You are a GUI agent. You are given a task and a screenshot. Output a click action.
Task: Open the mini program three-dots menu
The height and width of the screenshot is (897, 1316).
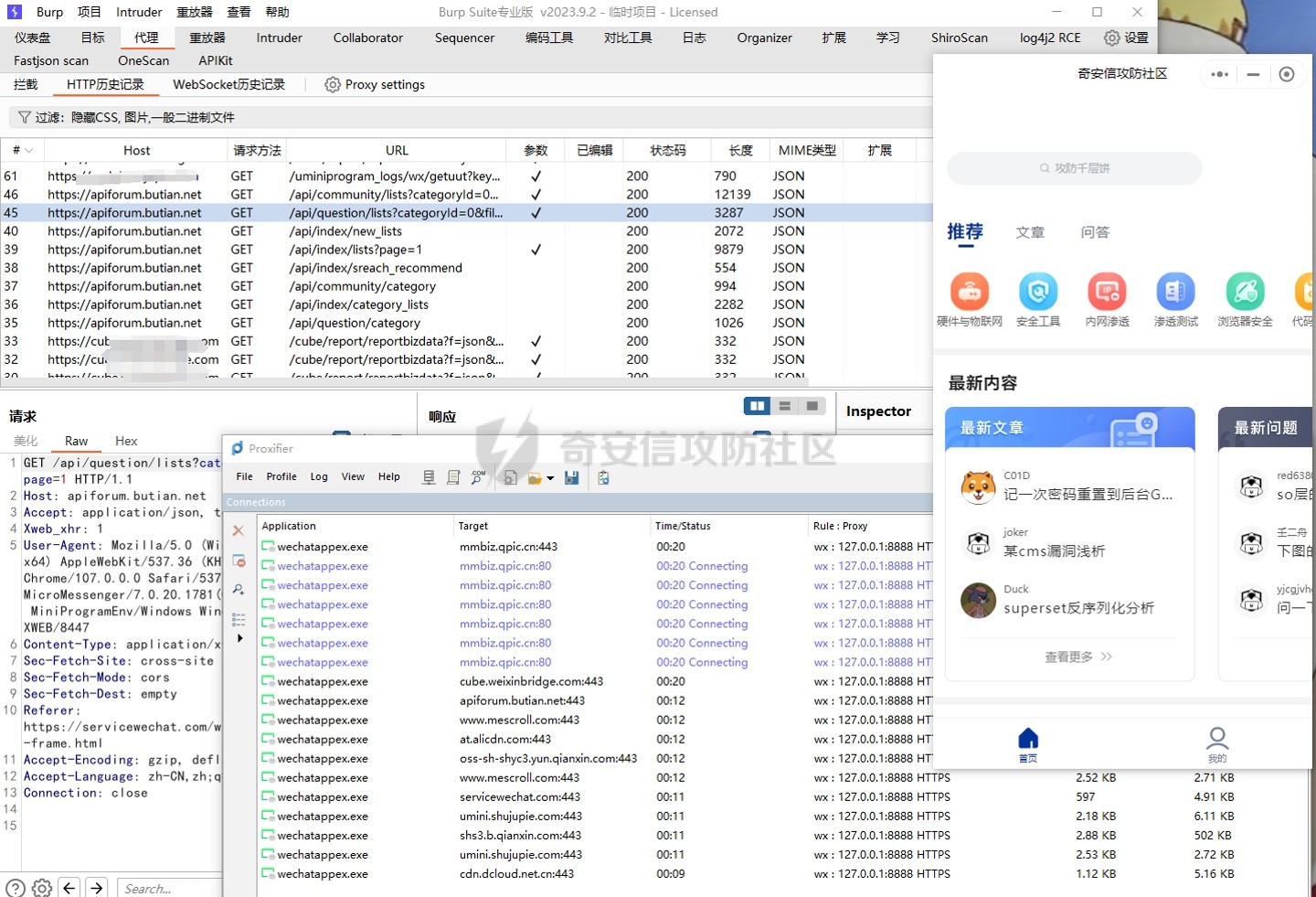tap(1220, 74)
